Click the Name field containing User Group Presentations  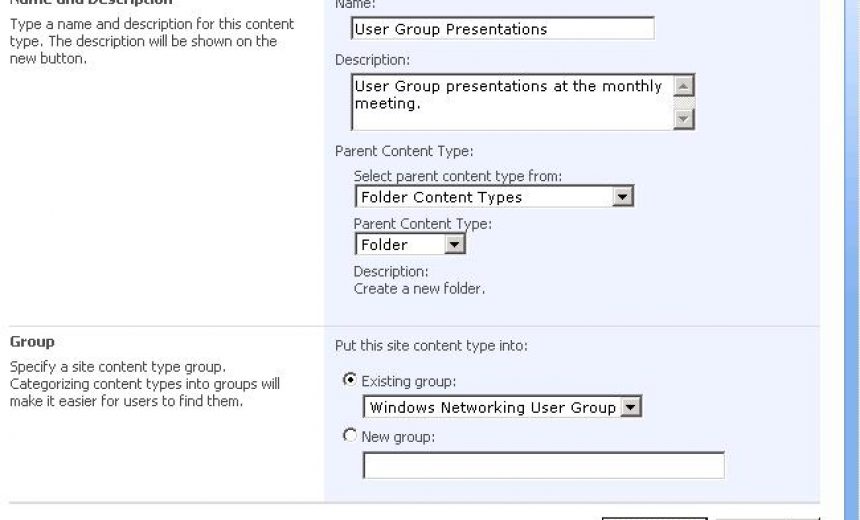503,29
